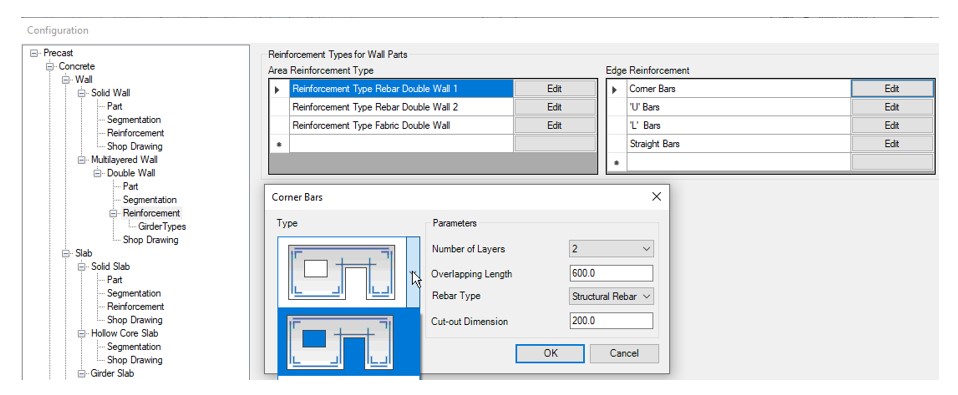The height and width of the screenshot is (395, 958).
Task: Open the corner bar Type dropdown arrow
Action: [x=413, y=272]
